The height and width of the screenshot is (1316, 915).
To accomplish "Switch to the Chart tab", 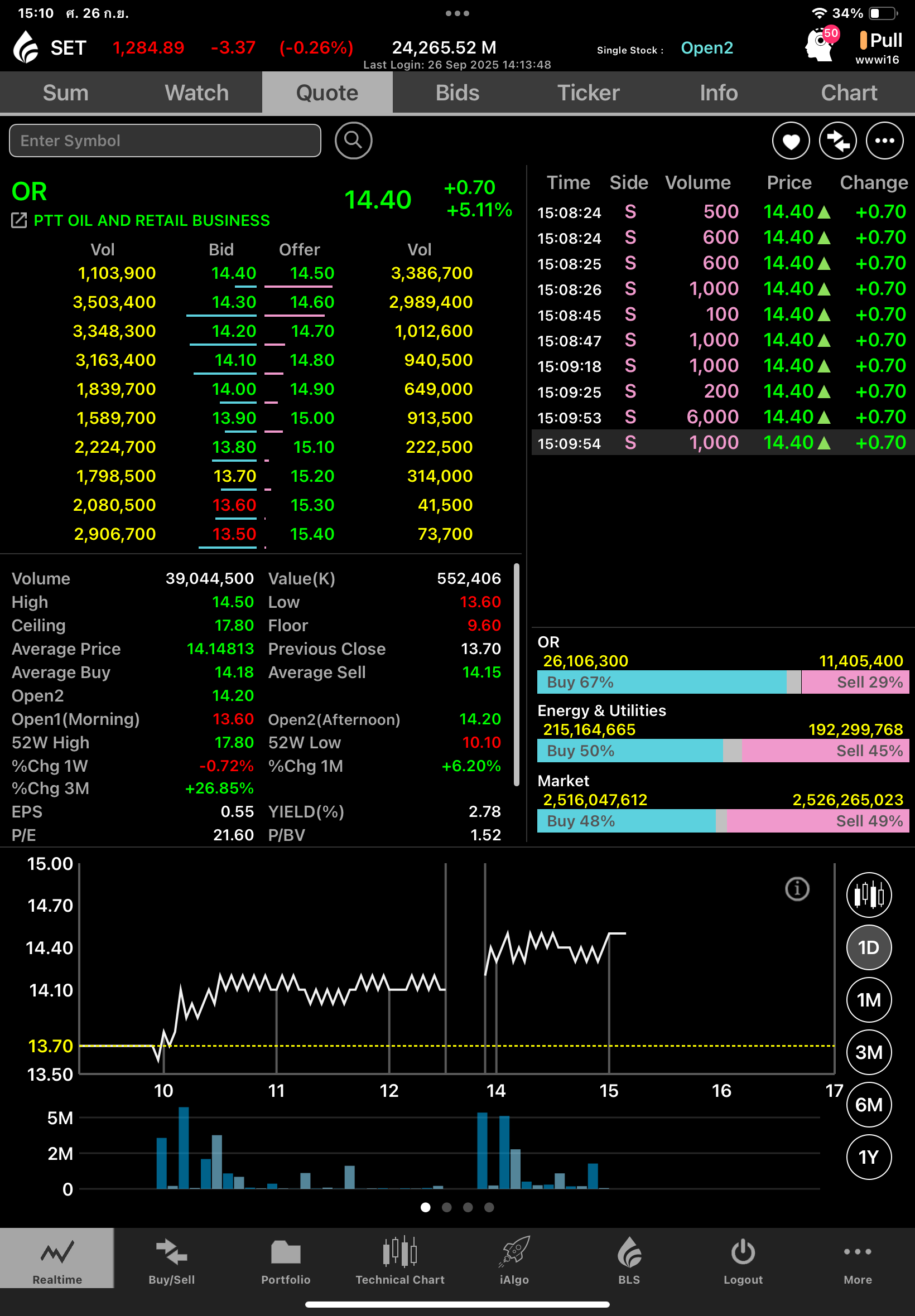I will tap(849, 93).
